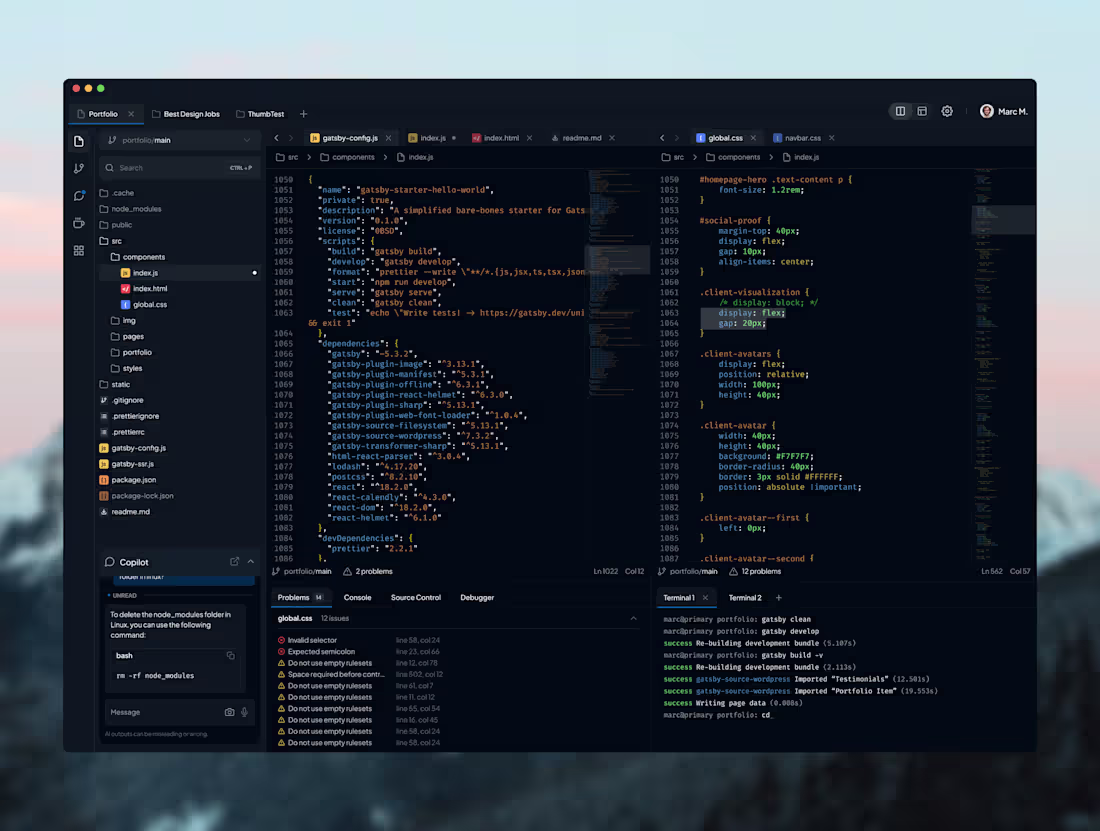Toggle the split editor layout icon
Image resolution: width=1100 pixels, height=831 pixels.
click(900, 111)
